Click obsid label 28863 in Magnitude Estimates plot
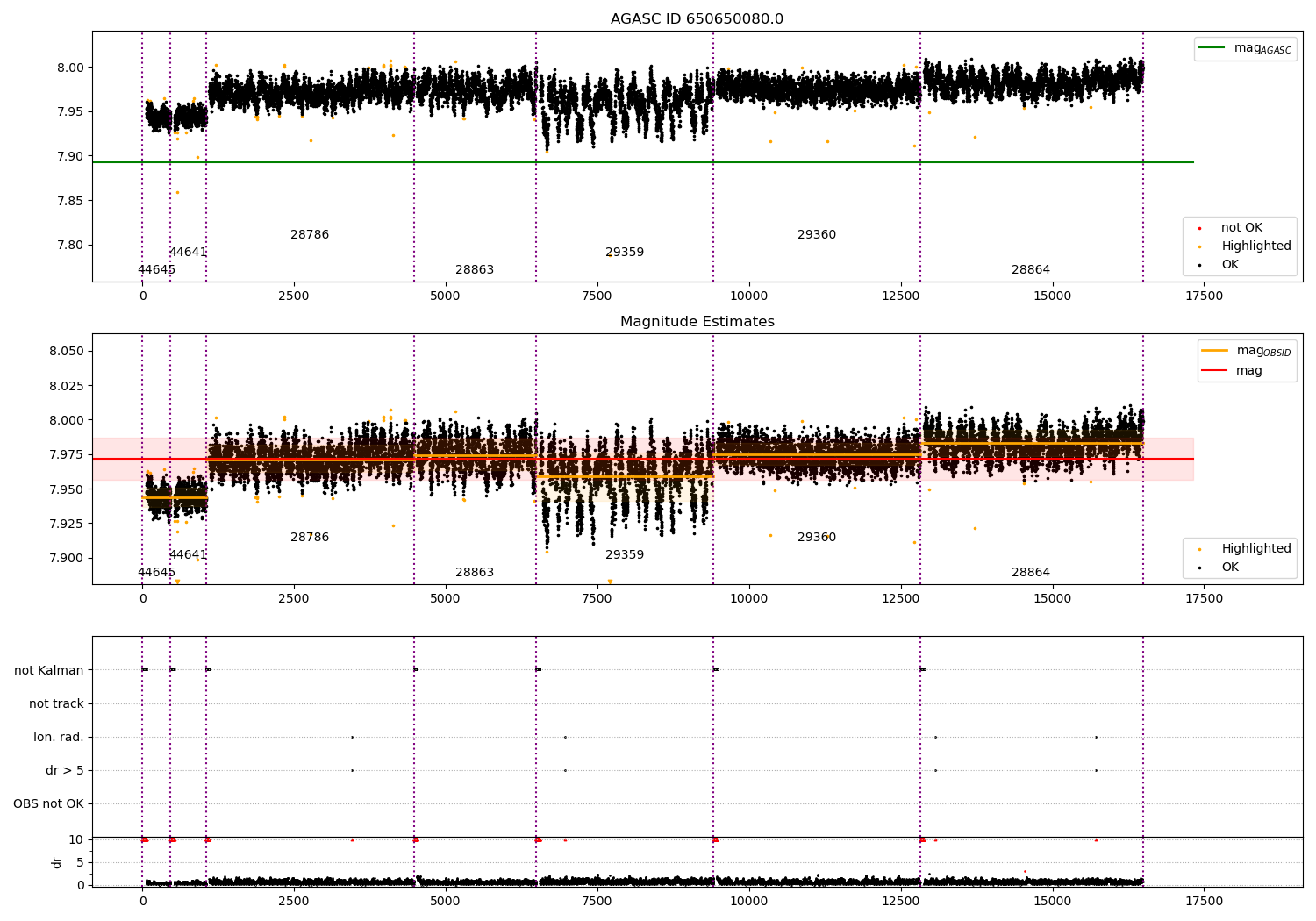Viewport: 1316px width, 921px height. (x=475, y=573)
